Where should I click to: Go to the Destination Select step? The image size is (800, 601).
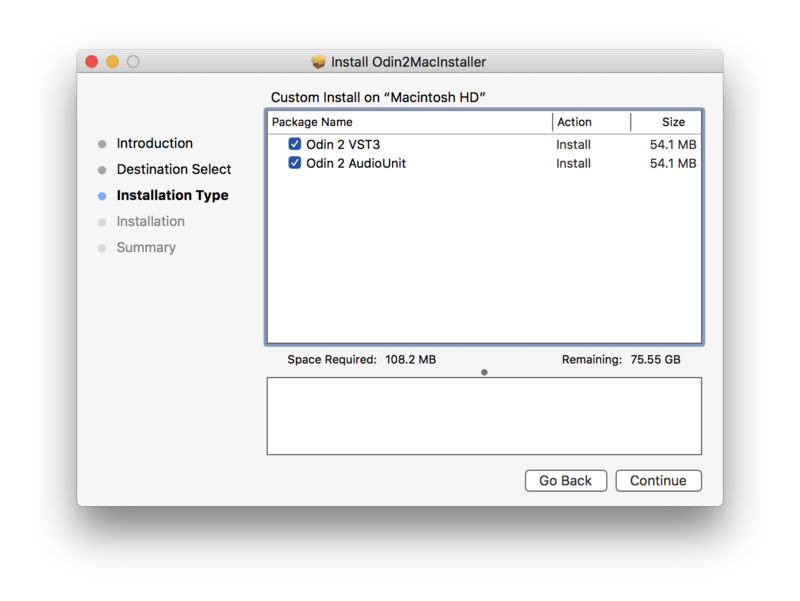point(173,169)
